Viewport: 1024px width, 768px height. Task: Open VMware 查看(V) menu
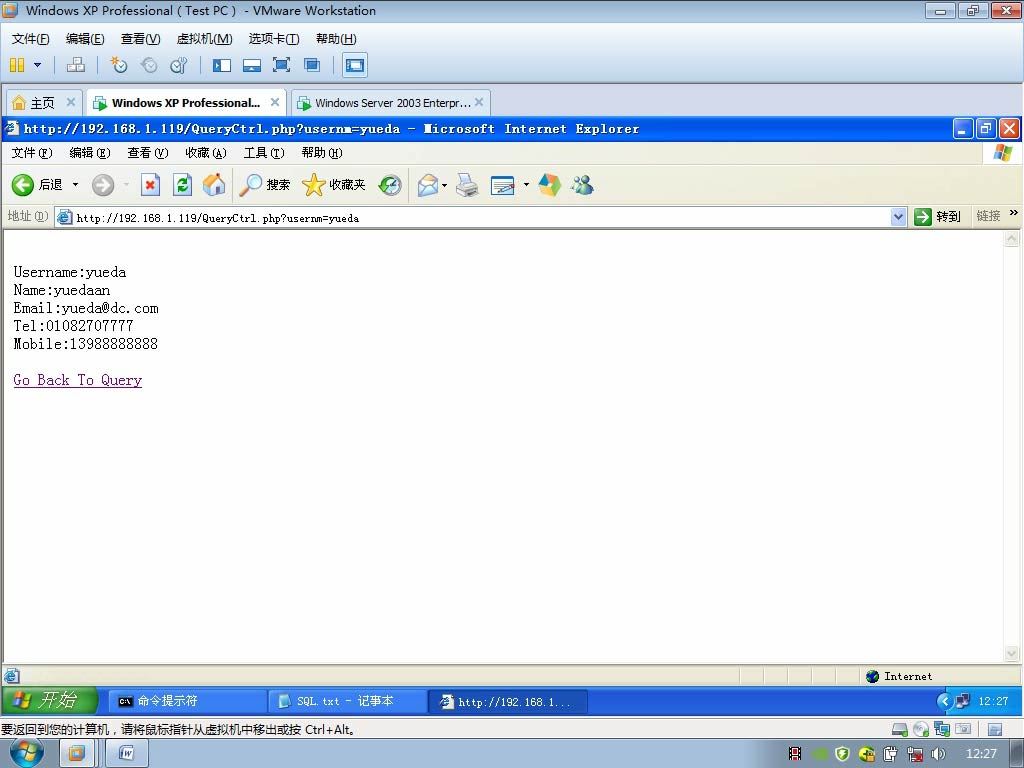point(140,39)
